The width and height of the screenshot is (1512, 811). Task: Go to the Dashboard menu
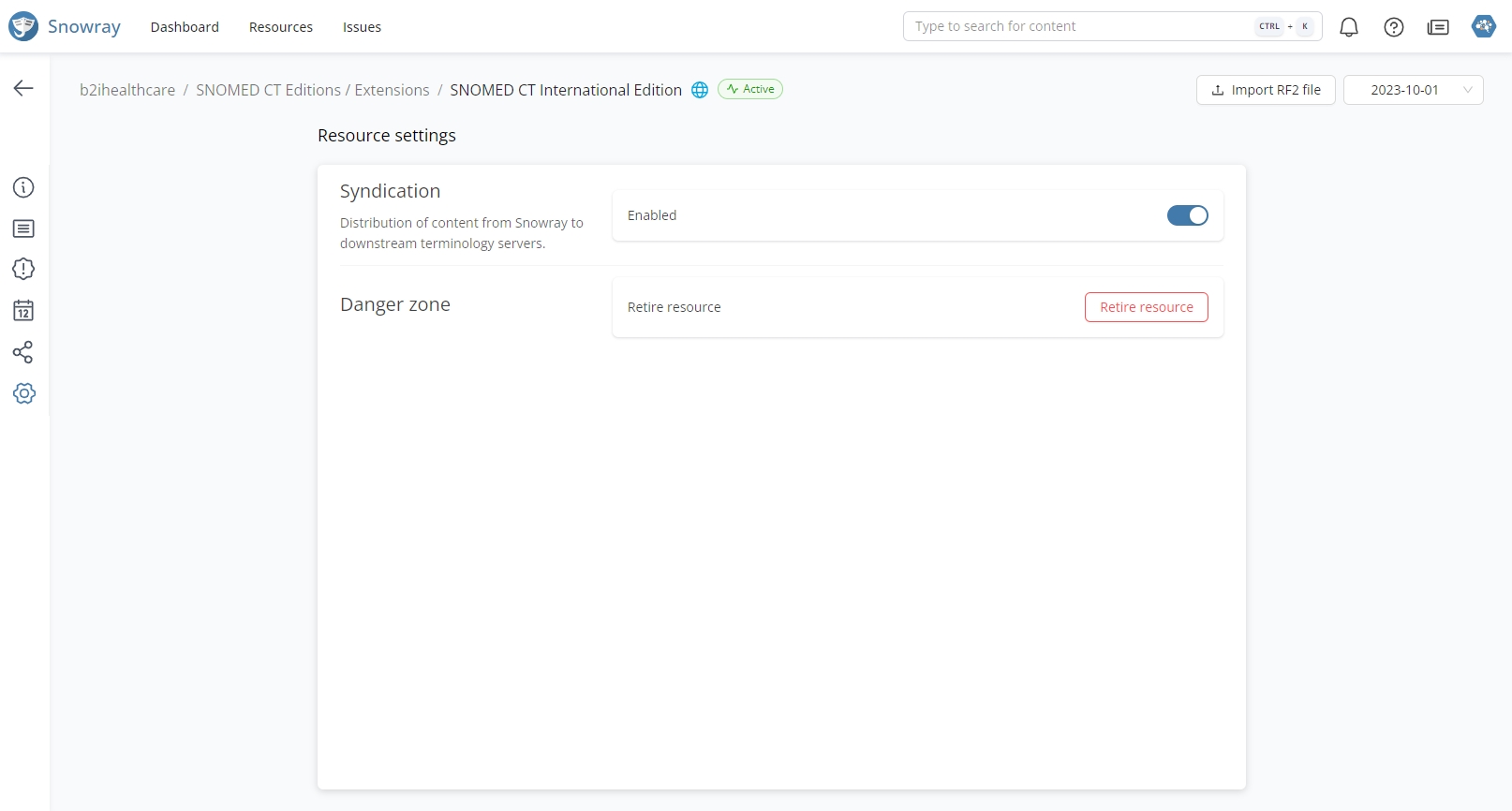pyautogui.click(x=185, y=27)
